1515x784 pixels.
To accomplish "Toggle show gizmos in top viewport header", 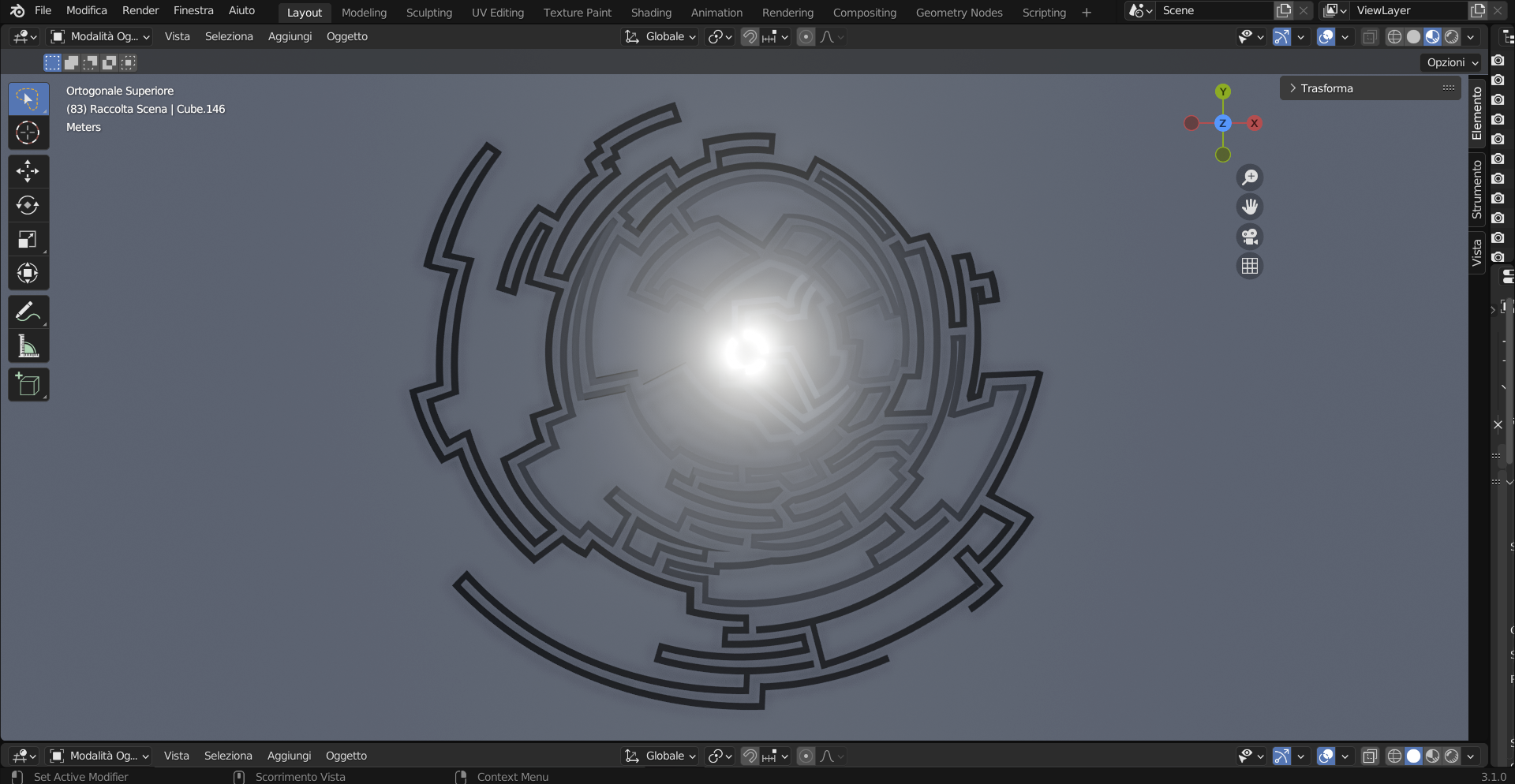I will pos(1282,36).
